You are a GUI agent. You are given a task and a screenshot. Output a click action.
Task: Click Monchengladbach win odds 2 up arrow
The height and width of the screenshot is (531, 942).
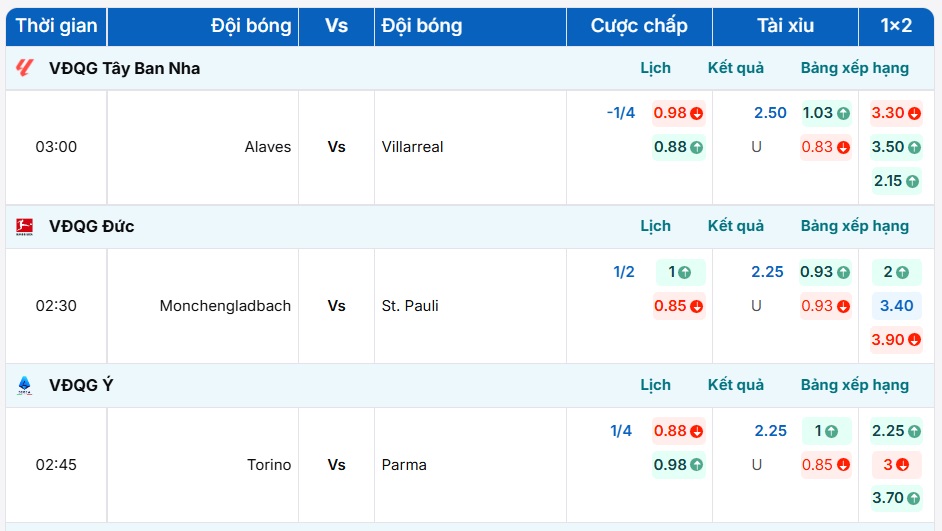902,272
